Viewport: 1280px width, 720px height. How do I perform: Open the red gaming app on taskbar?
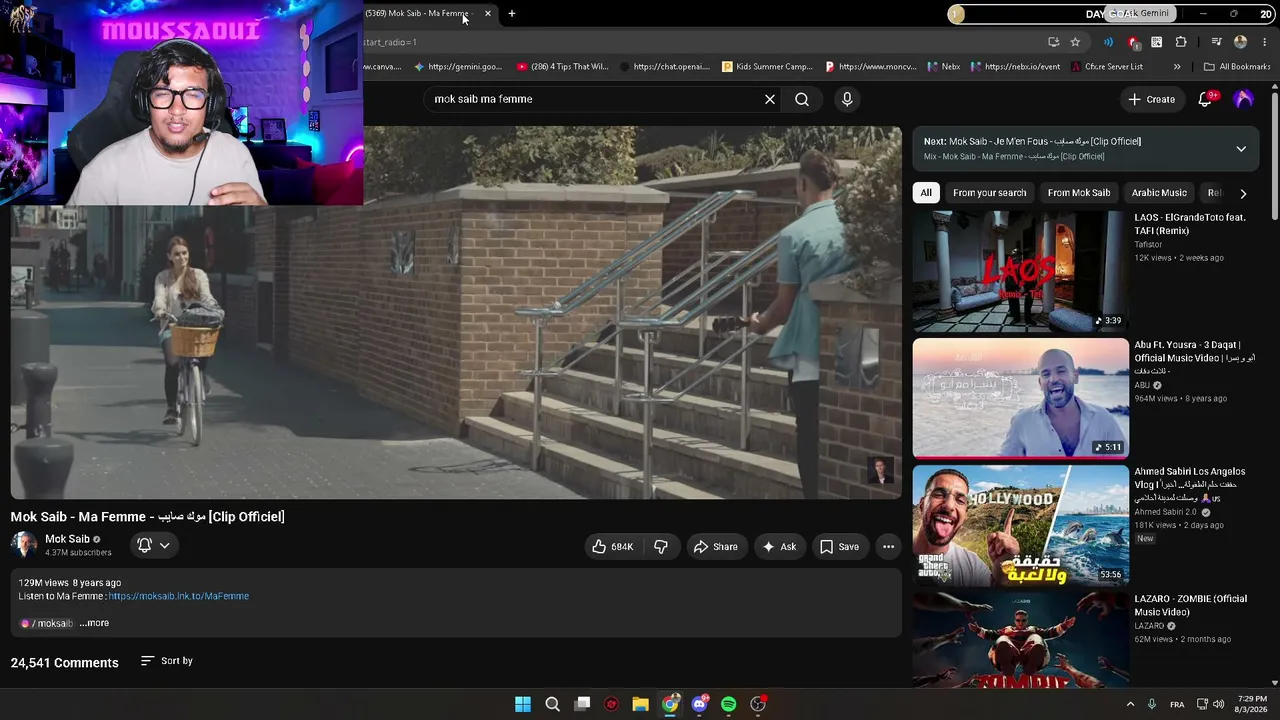611,704
